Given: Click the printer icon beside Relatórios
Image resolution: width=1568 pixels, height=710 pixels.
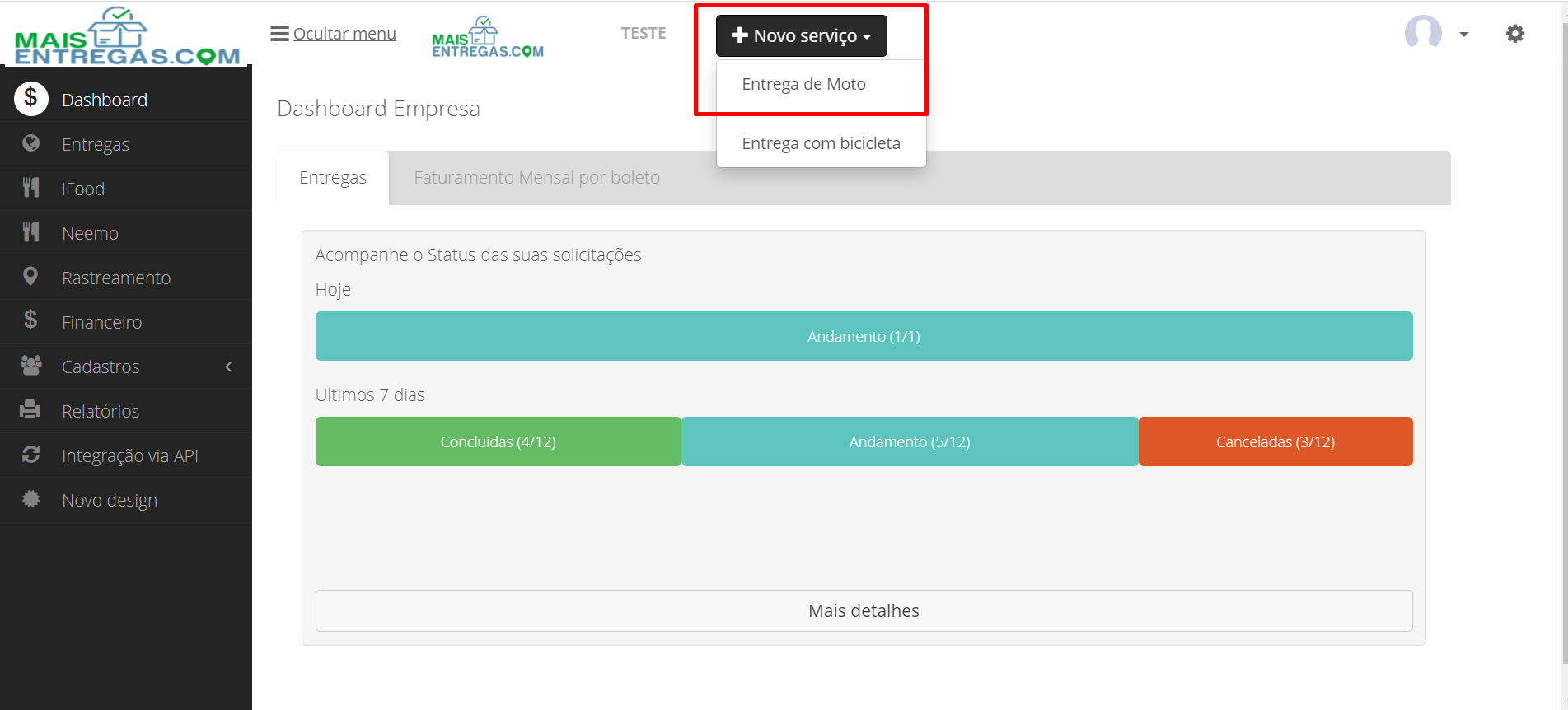Looking at the screenshot, I should tap(30, 409).
